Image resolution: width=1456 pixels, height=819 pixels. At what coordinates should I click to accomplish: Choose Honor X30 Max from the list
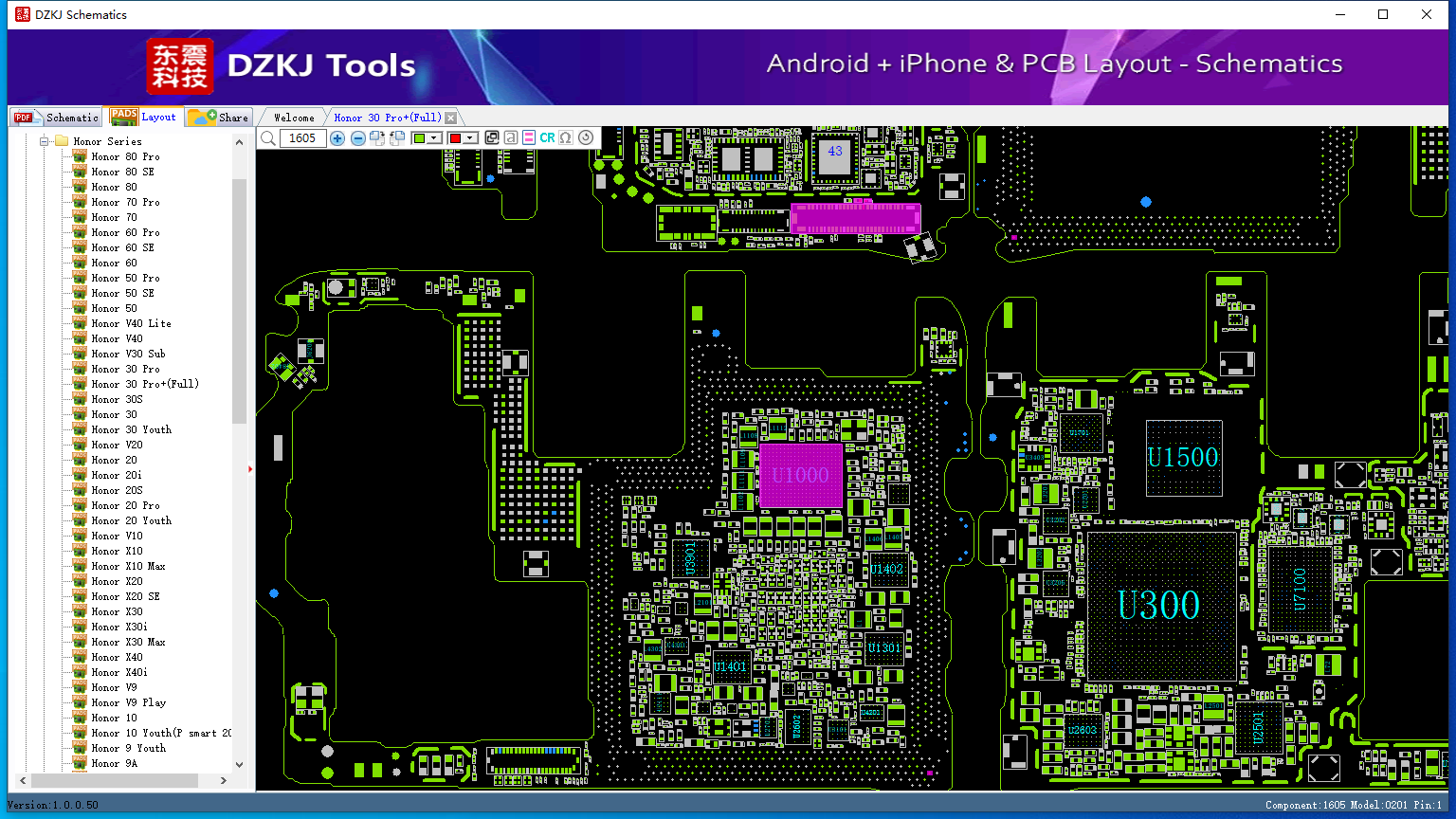128,642
